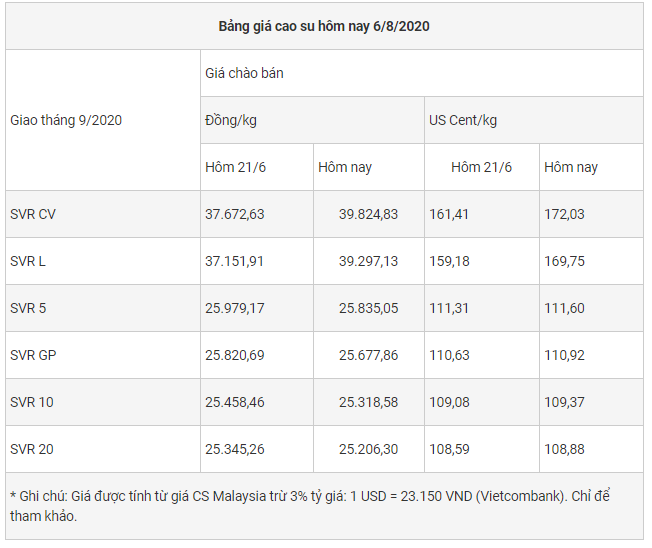
Task: Click the 25.835,05 price for SVR 5
Action: [x=368, y=308]
